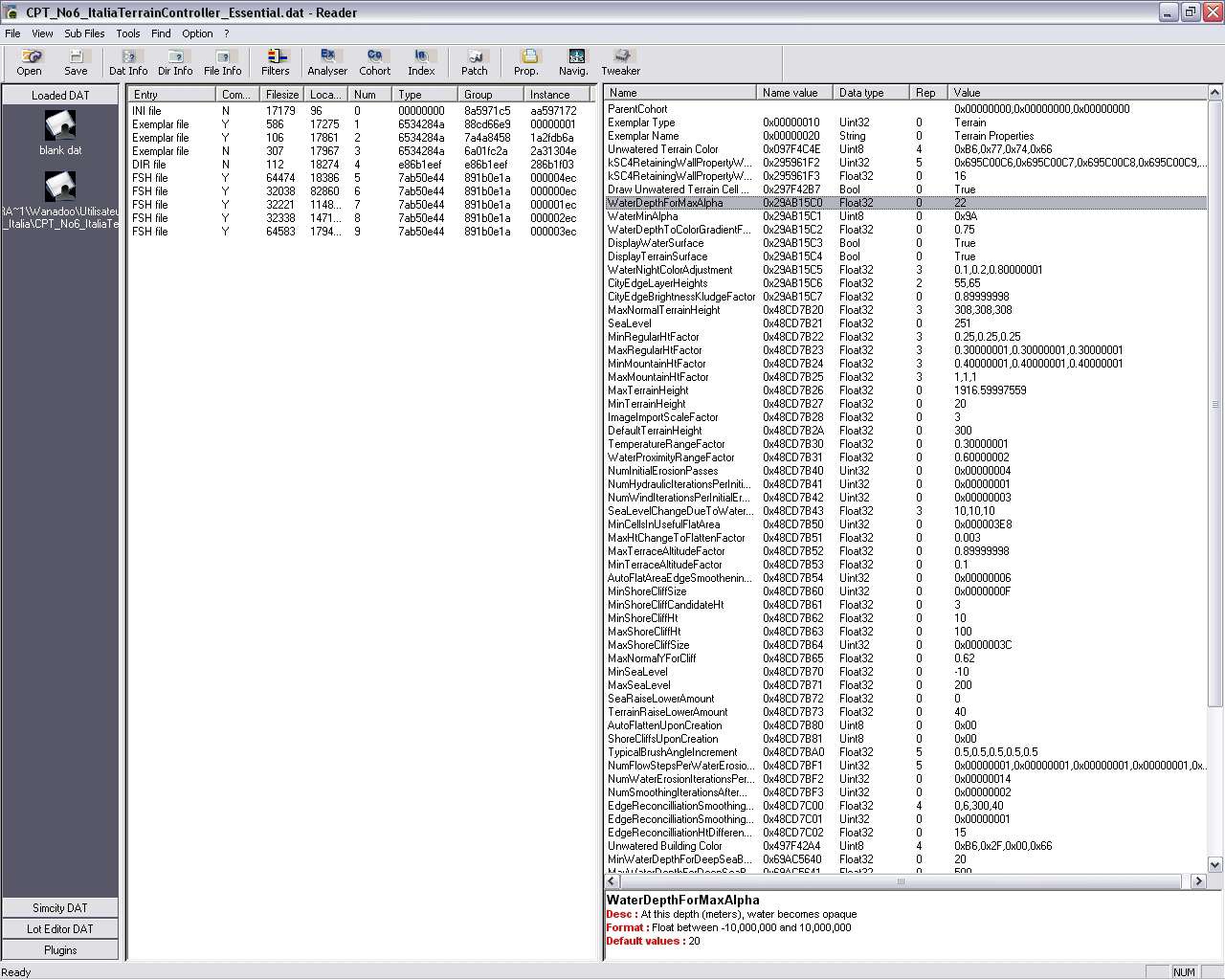The width and height of the screenshot is (1225, 980).
Task: Click the Save toolbar icon
Action: click(x=76, y=62)
